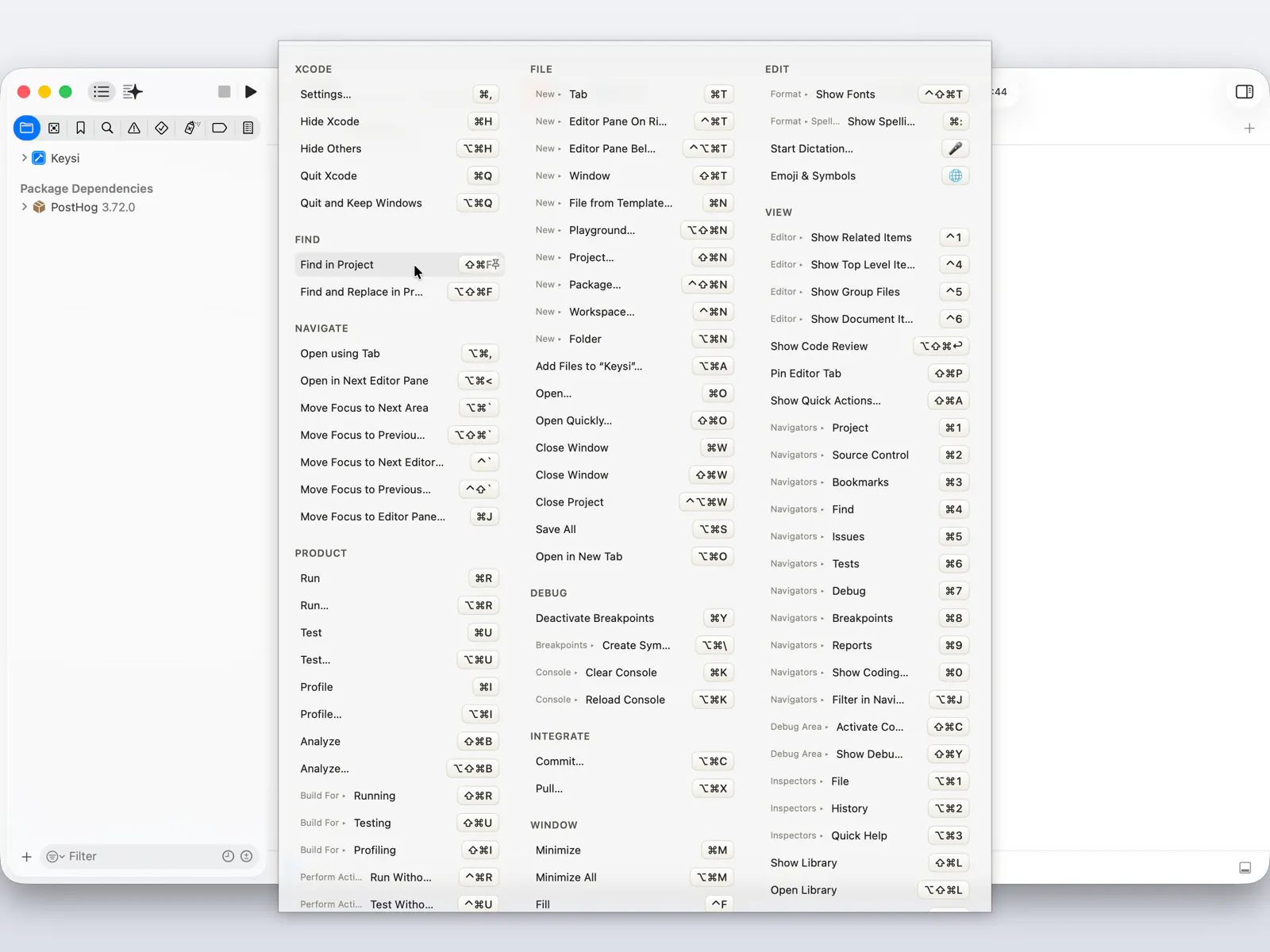Open the Bookmarks navigator icon

coord(80,128)
